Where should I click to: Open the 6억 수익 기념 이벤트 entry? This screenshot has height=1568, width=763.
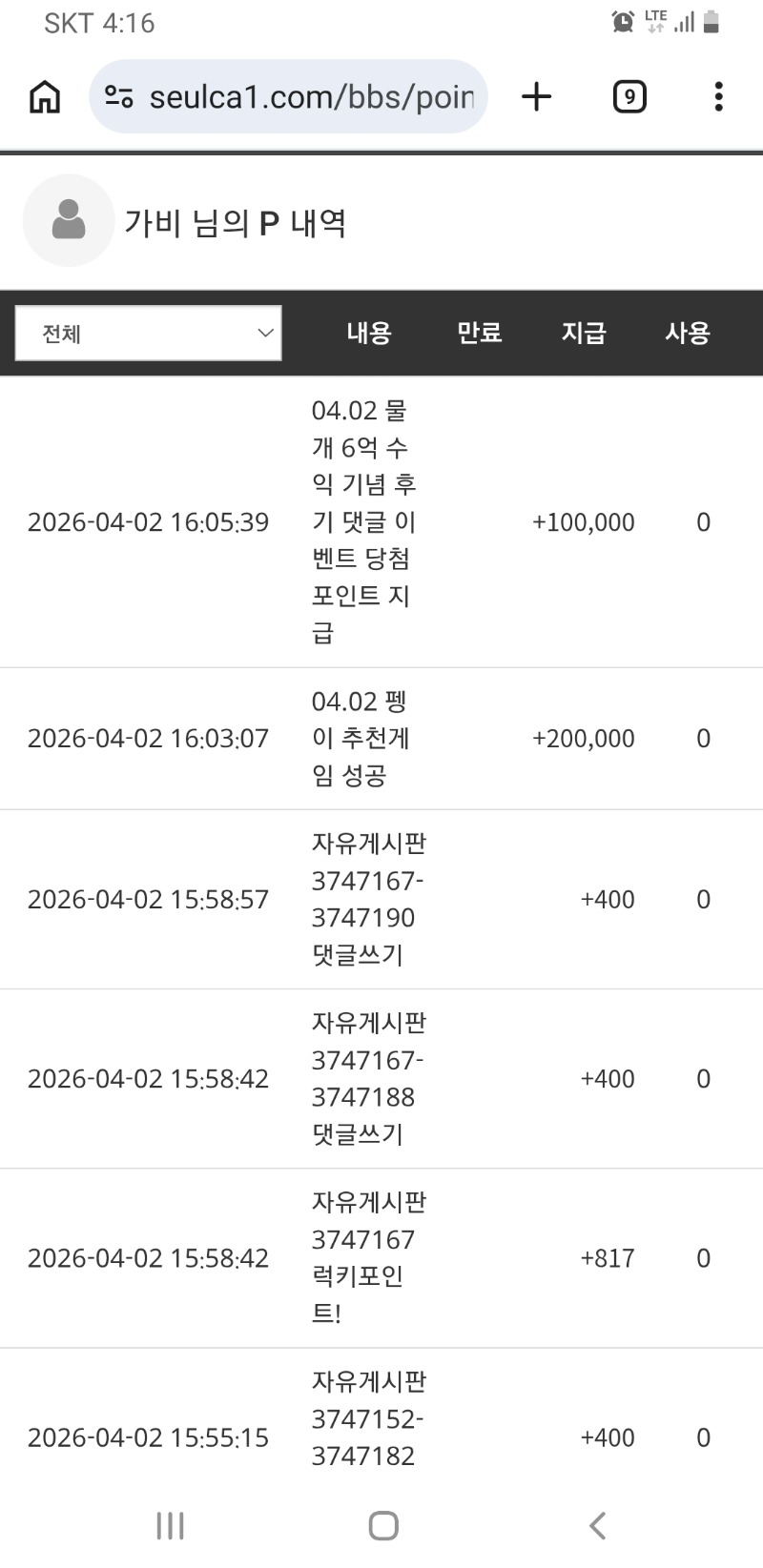[x=363, y=521]
